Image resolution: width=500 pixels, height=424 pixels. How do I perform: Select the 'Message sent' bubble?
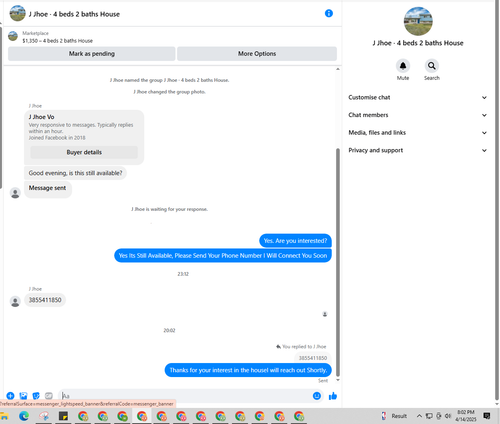48,189
